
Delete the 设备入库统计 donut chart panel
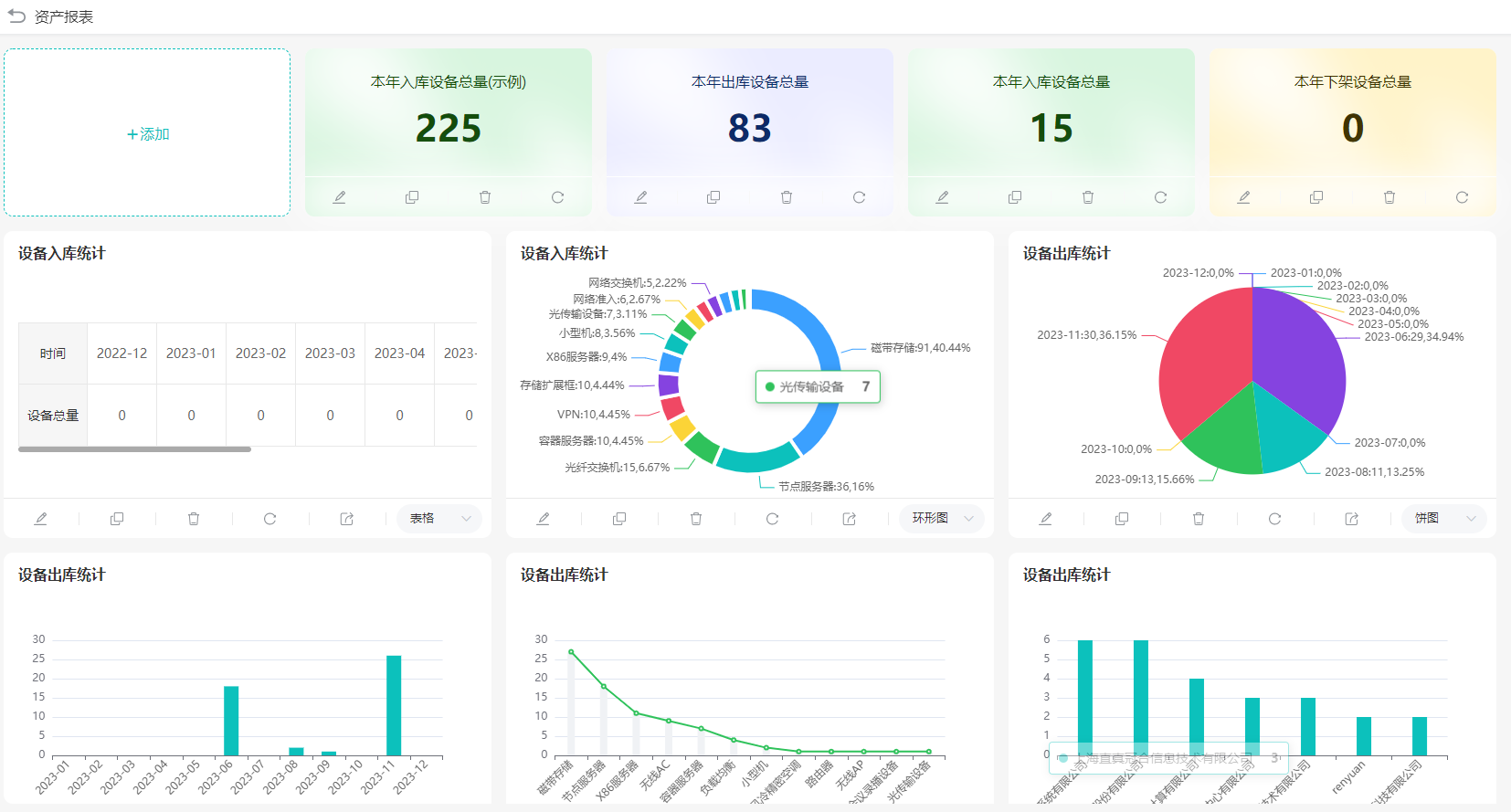[696, 519]
